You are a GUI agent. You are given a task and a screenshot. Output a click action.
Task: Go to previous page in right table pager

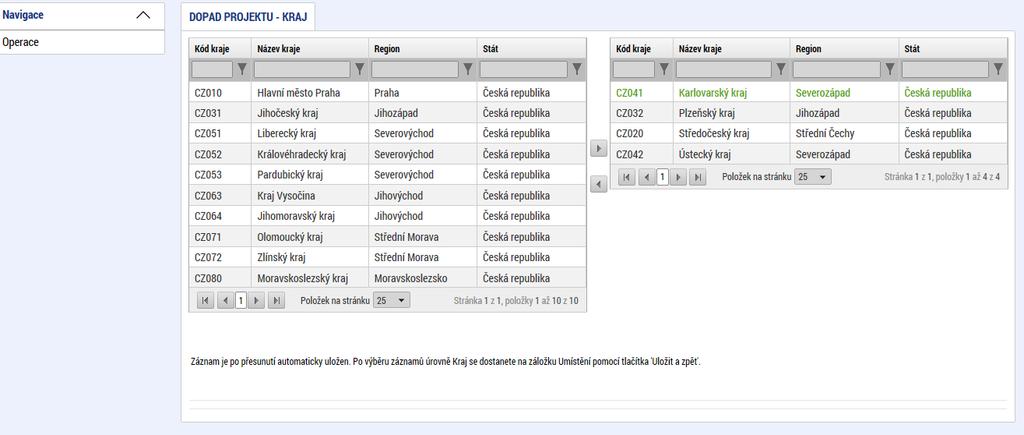pos(647,177)
